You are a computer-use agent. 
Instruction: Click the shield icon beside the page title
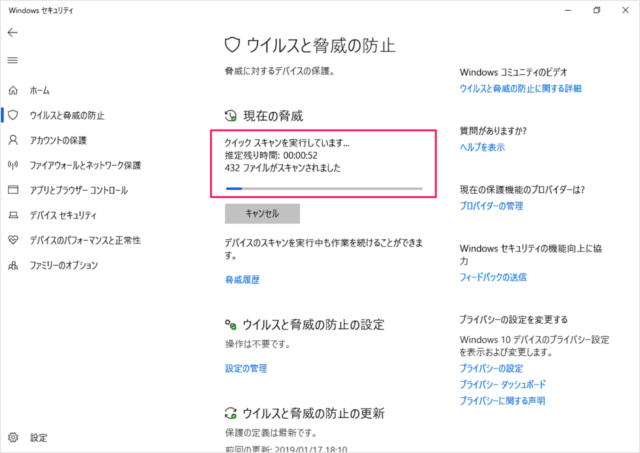tap(232, 45)
